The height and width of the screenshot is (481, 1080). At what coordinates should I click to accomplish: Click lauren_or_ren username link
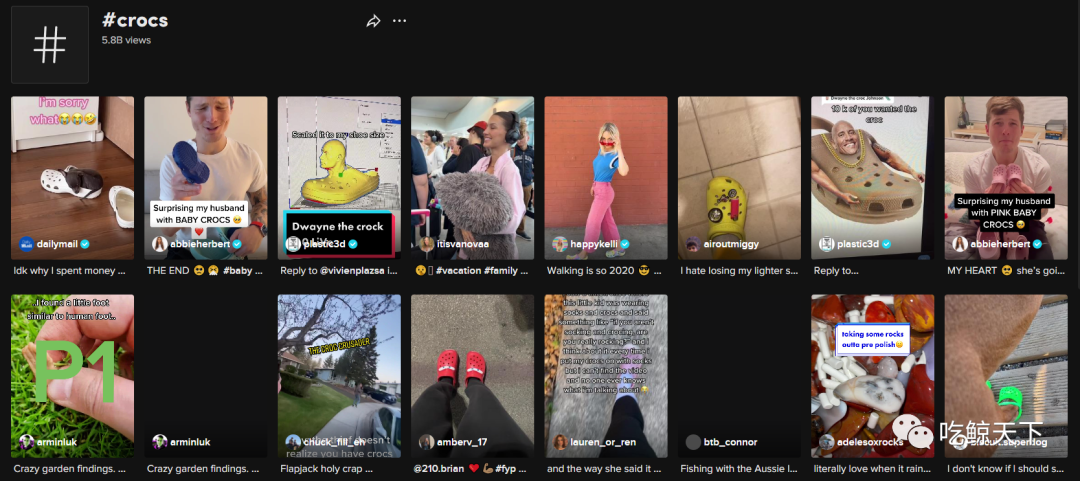point(602,442)
